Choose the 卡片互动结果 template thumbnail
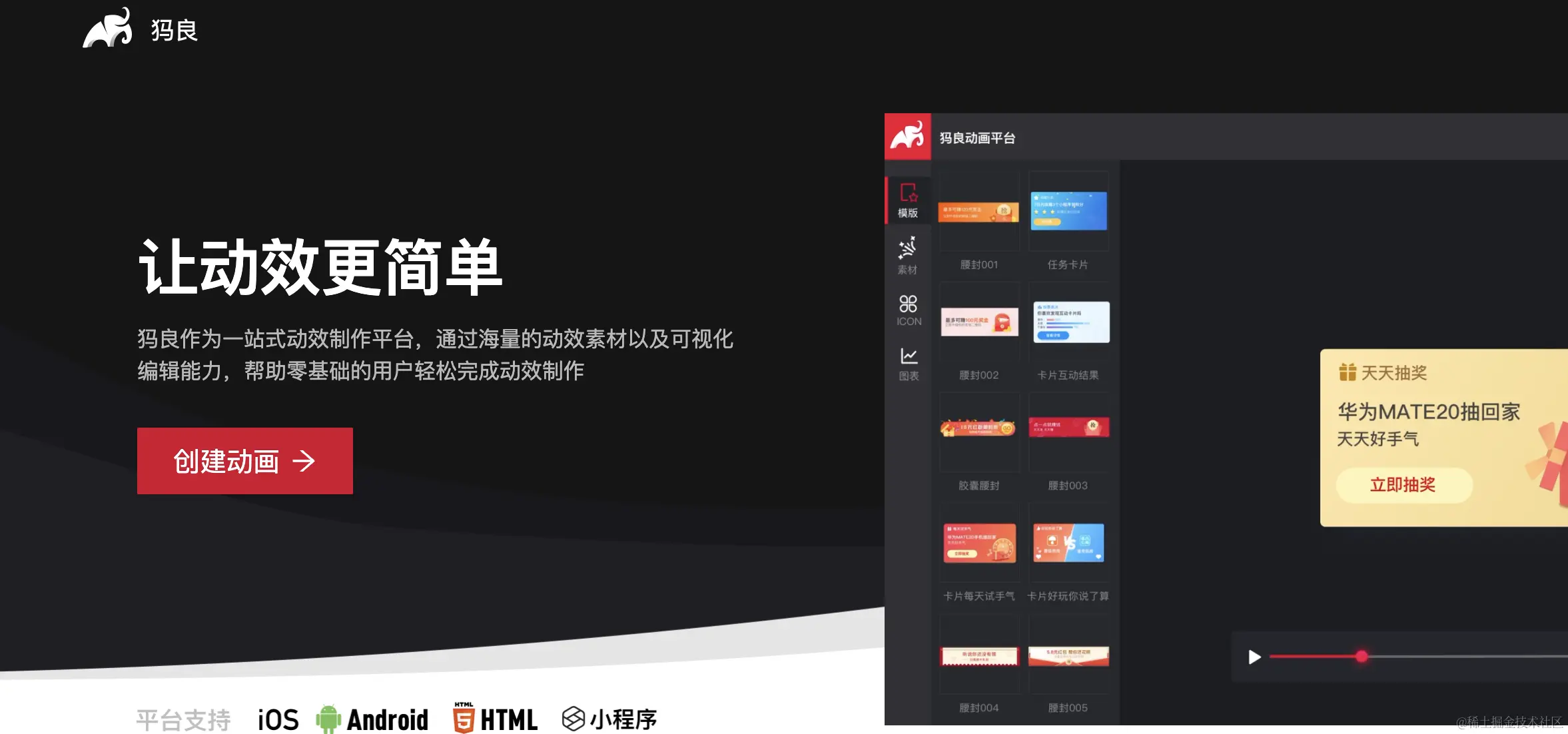Image resolution: width=1568 pixels, height=734 pixels. [x=1068, y=322]
